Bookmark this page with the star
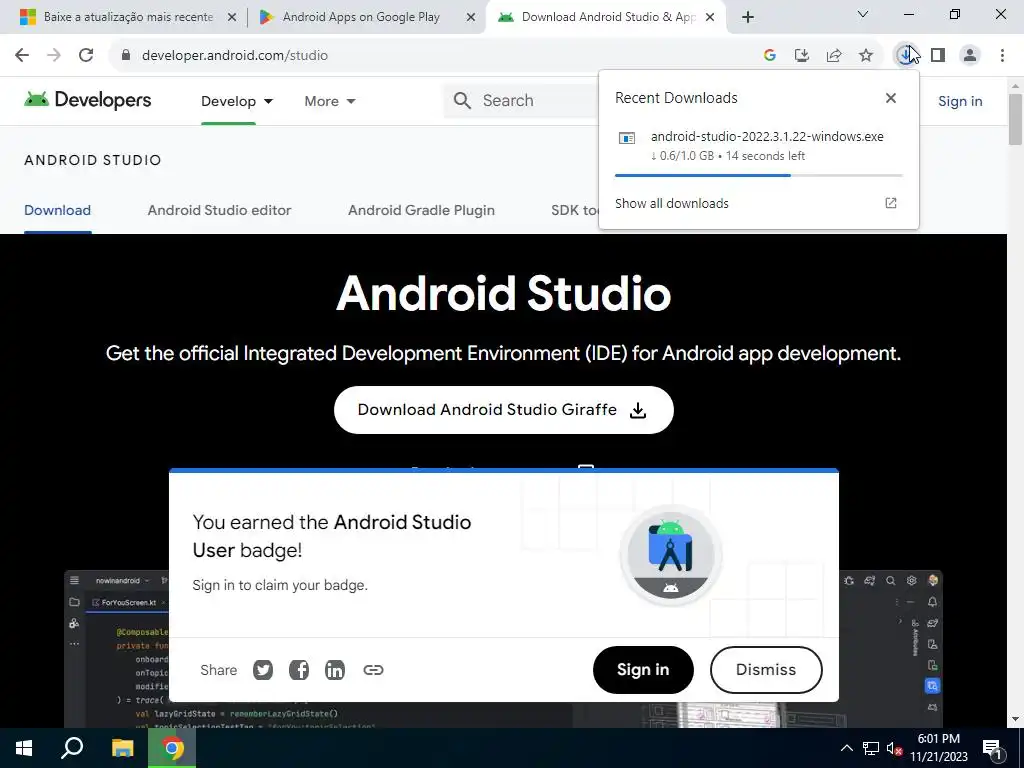The height and width of the screenshot is (768, 1024). pos(866,56)
